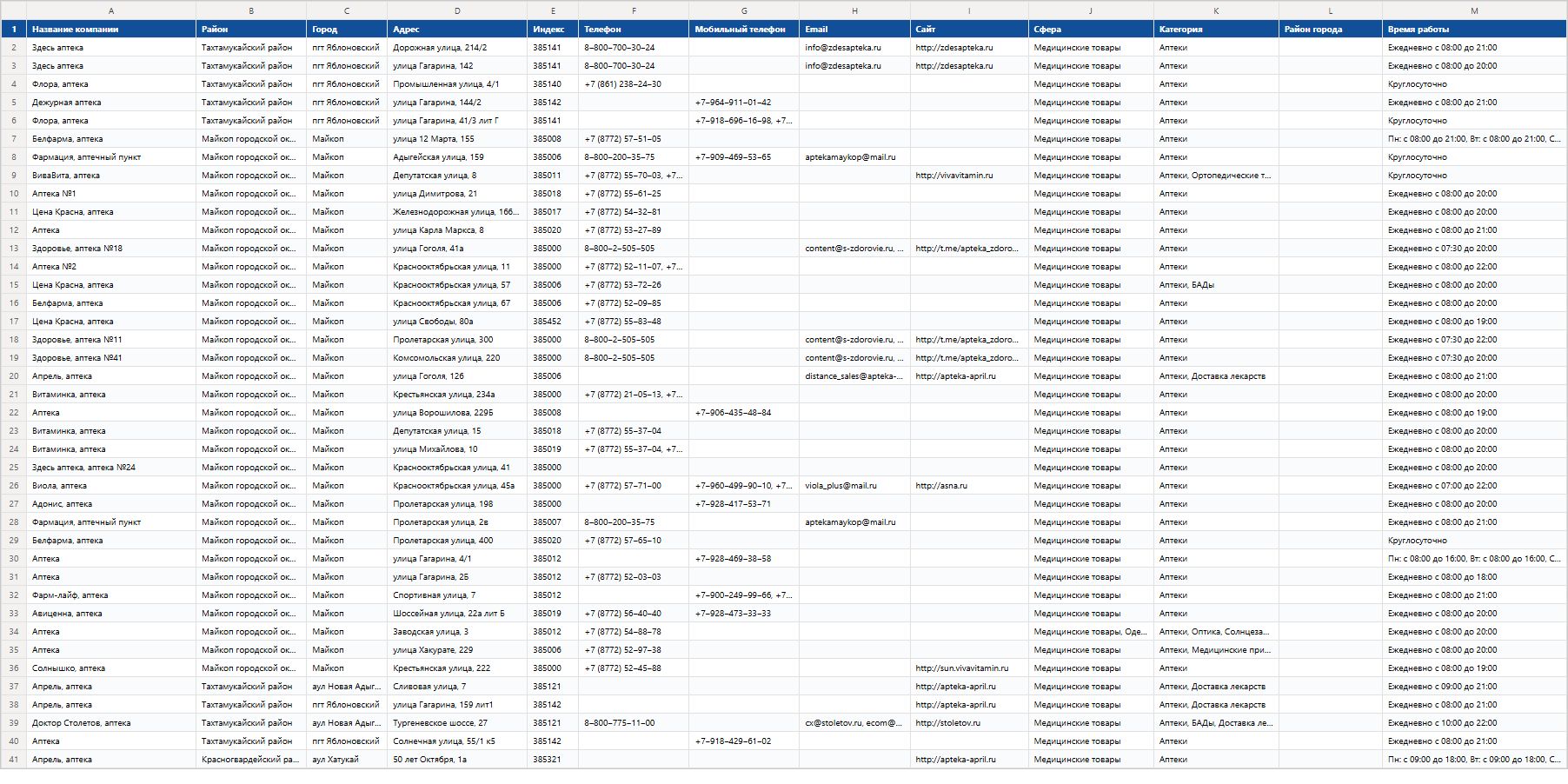Screen dimensions: 1568x784
Task: Select the postal index '385452'
Action: [x=553, y=321]
